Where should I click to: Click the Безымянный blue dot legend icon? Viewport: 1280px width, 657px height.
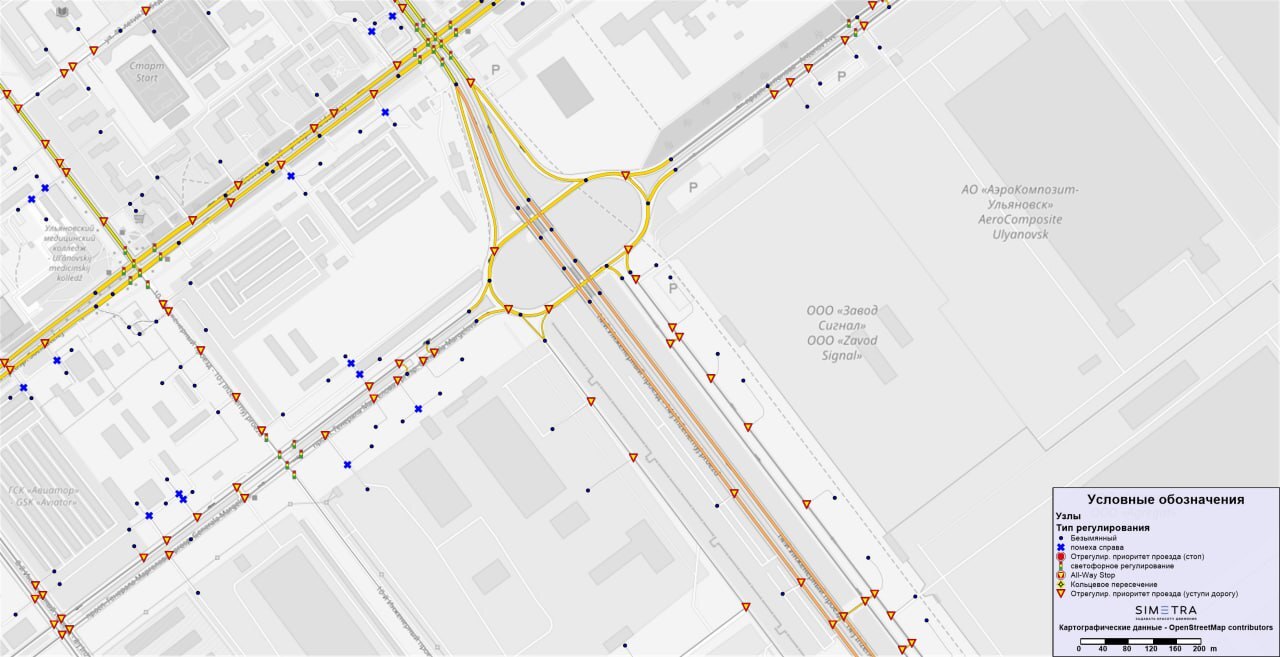pos(1061,538)
